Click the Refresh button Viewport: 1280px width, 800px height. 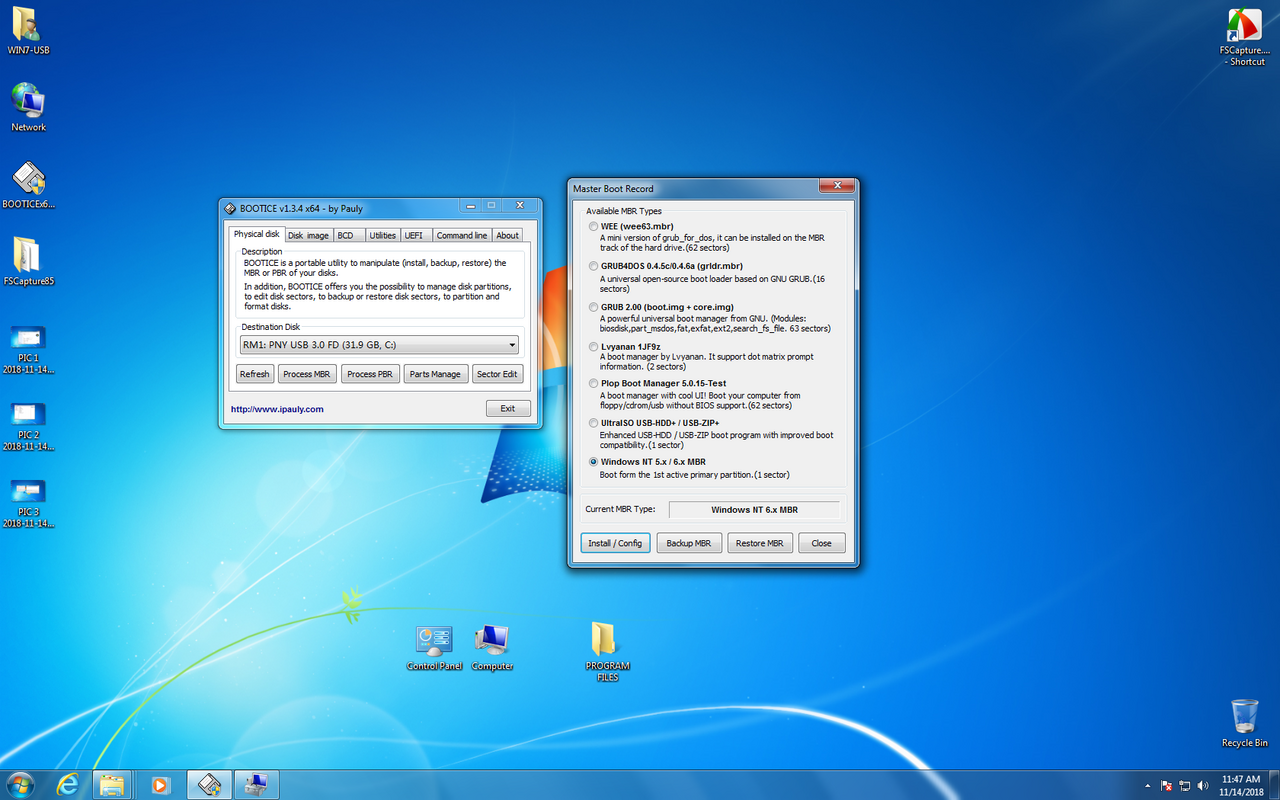(254, 374)
